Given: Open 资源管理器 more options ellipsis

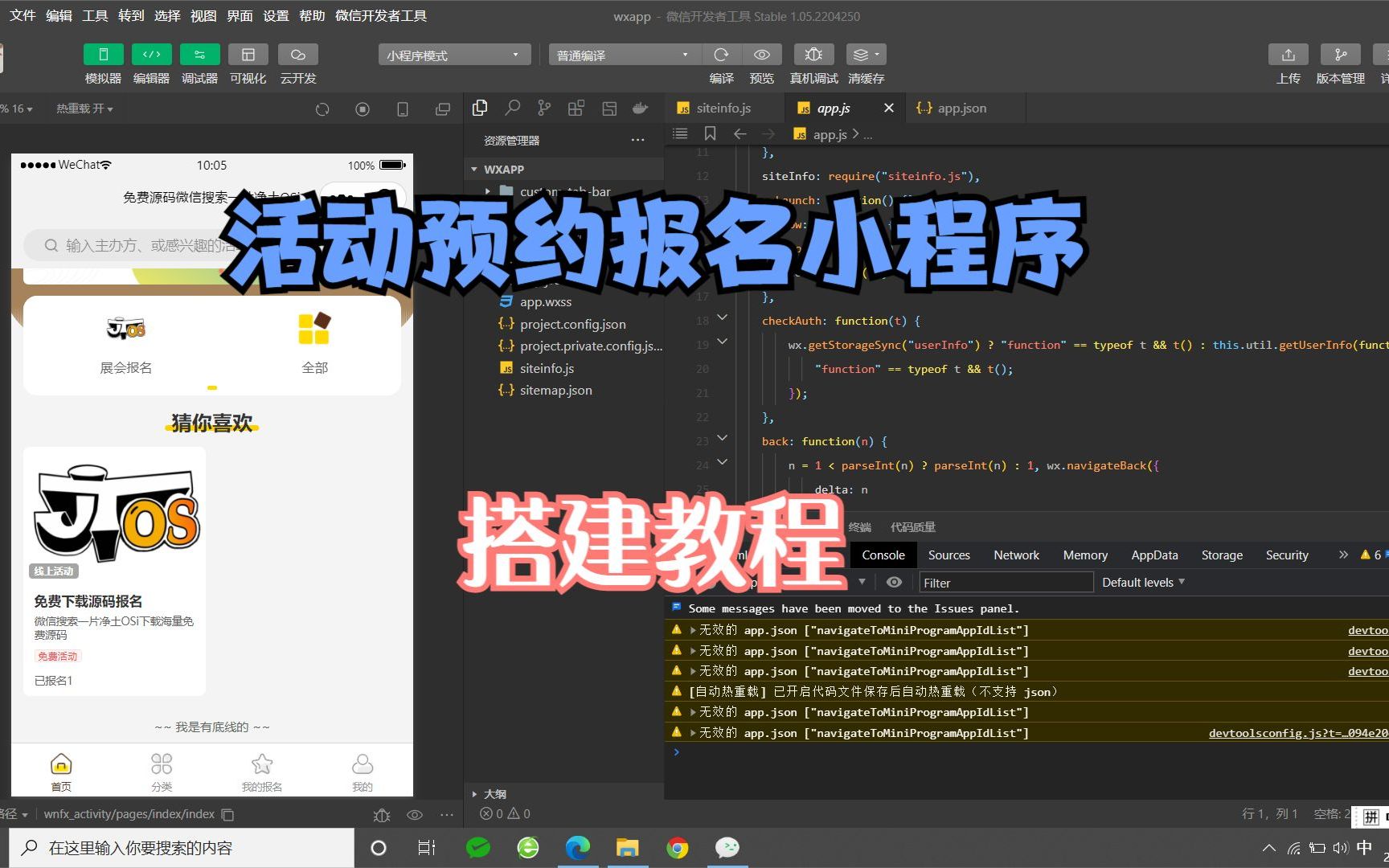Looking at the screenshot, I should click(638, 140).
